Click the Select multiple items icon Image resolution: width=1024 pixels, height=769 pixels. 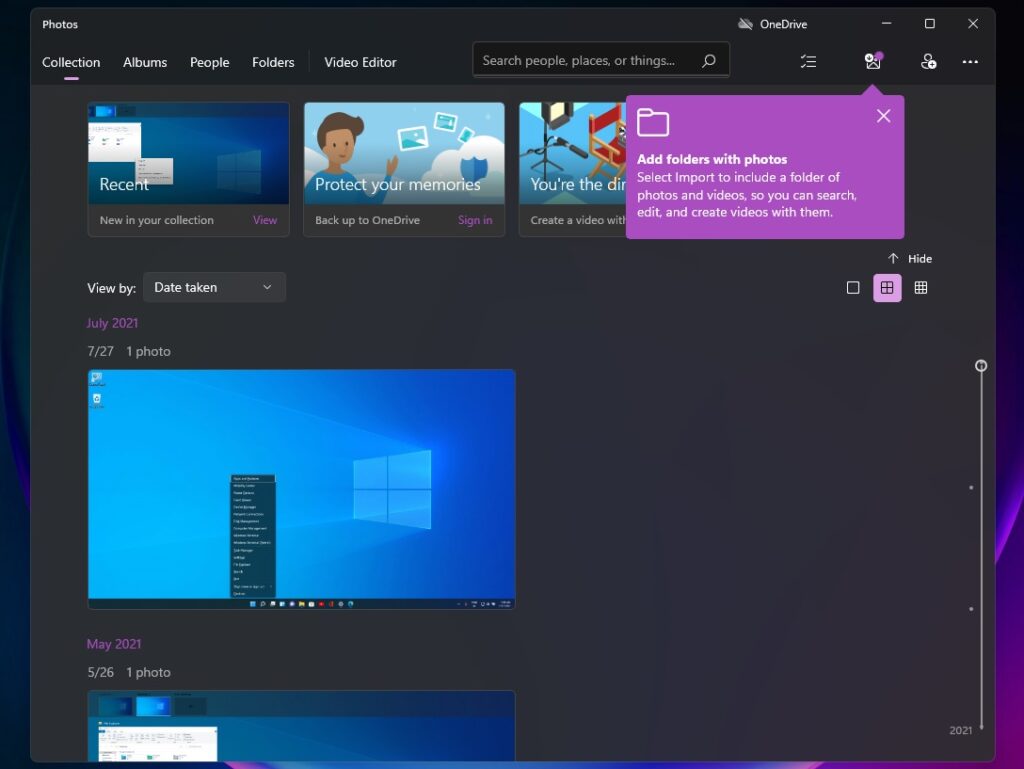pos(808,61)
